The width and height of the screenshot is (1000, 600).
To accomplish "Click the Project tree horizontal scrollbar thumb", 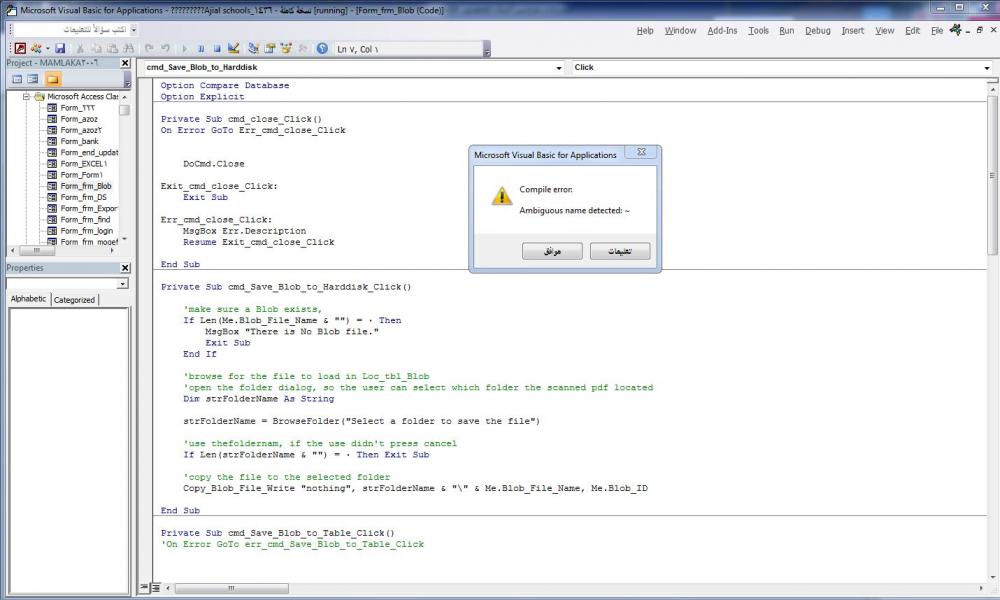I will [x=36, y=251].
